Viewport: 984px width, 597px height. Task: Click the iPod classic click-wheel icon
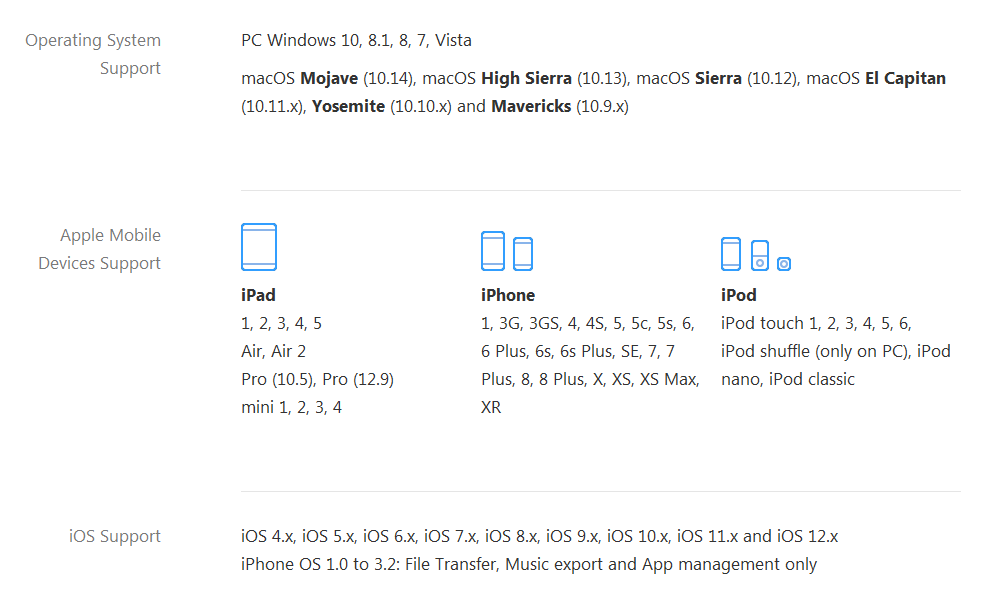(760, 255)
